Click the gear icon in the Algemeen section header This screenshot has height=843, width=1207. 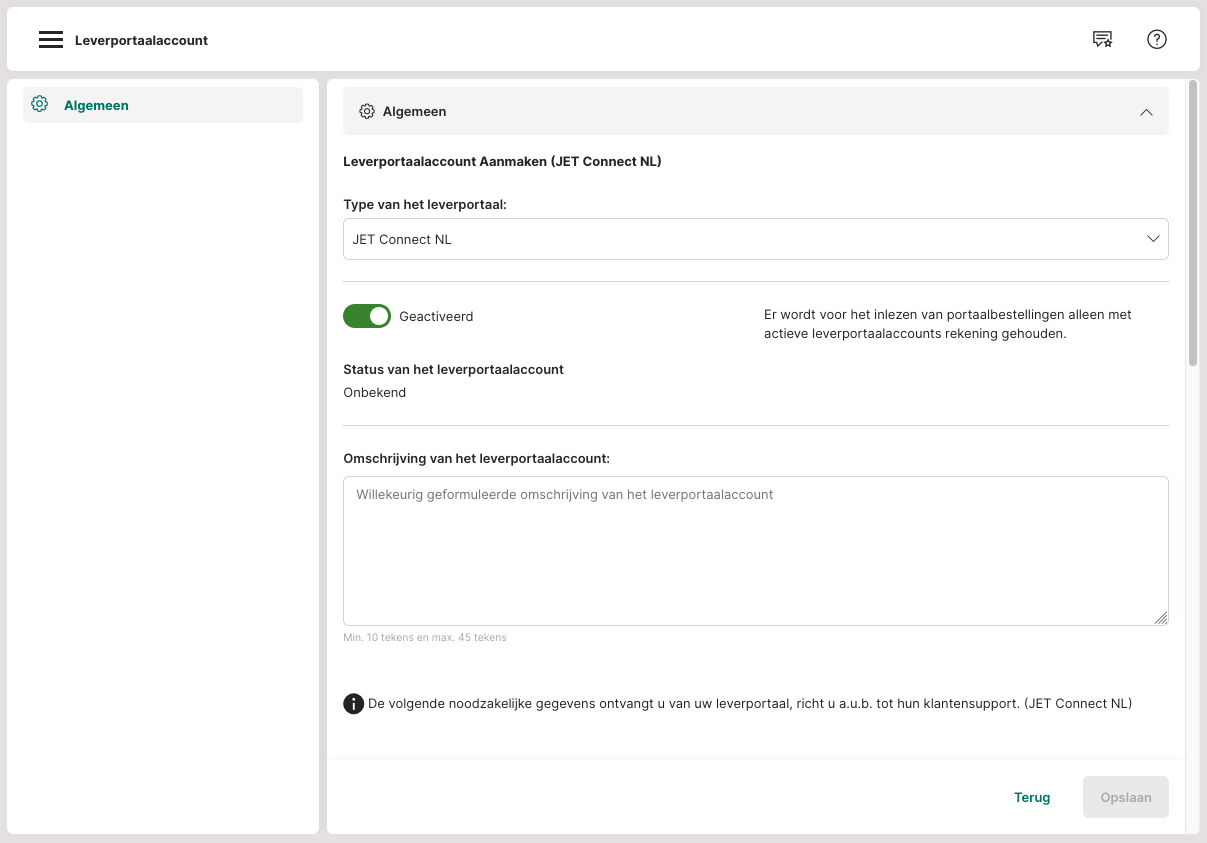367,111
